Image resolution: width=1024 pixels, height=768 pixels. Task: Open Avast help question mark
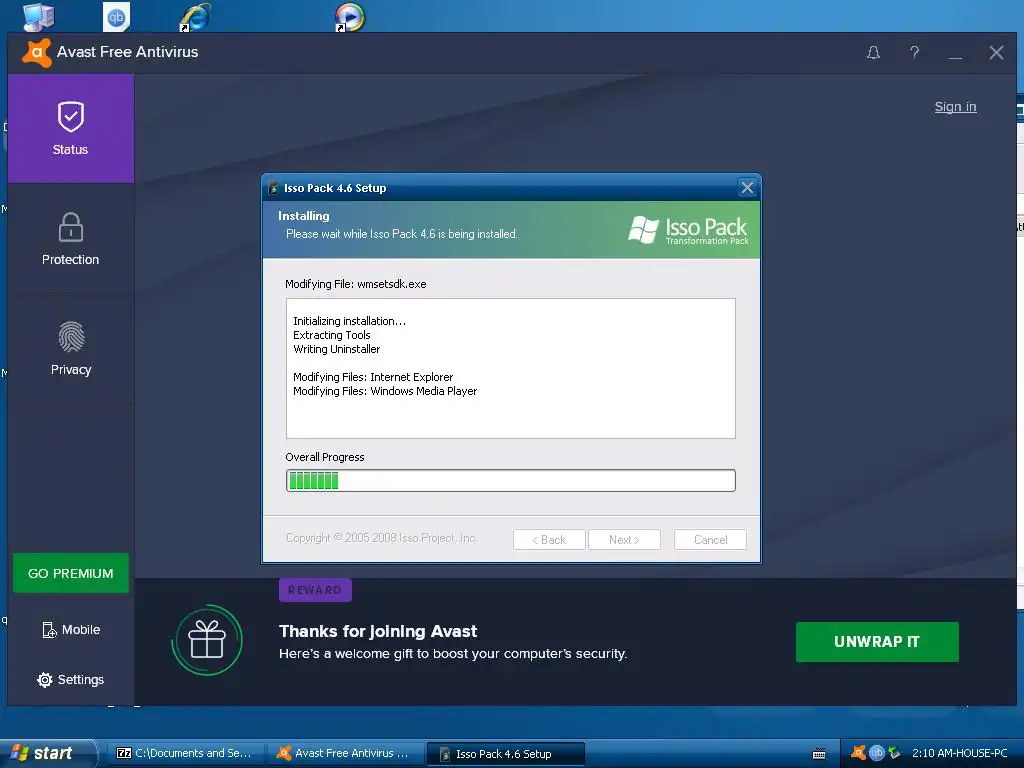click(x=914, y=52)
